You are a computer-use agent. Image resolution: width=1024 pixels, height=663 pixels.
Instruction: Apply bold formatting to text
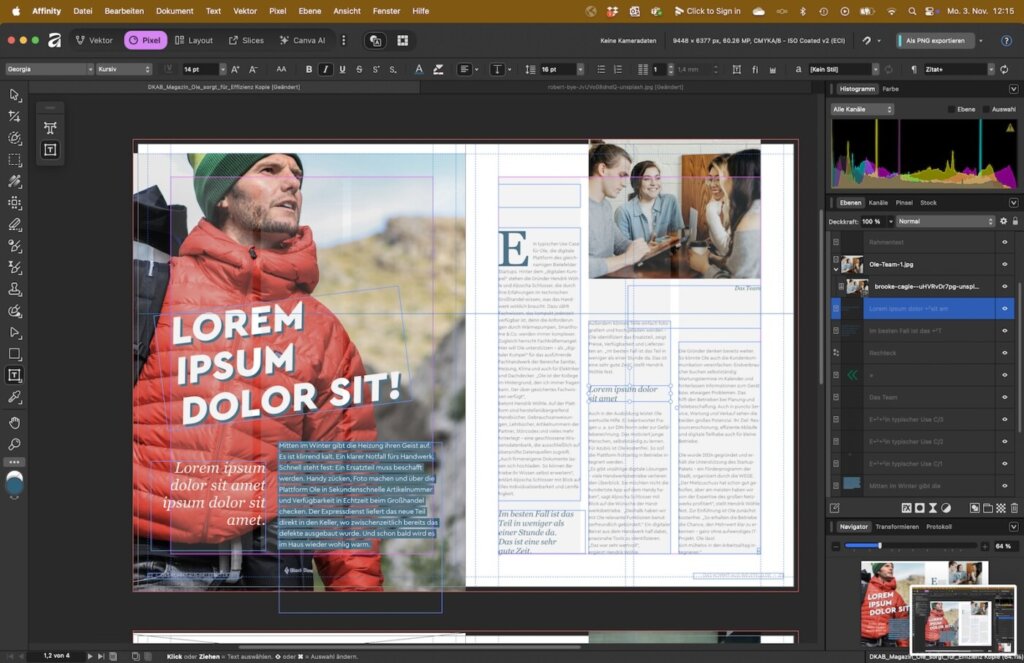click(308, 69)
